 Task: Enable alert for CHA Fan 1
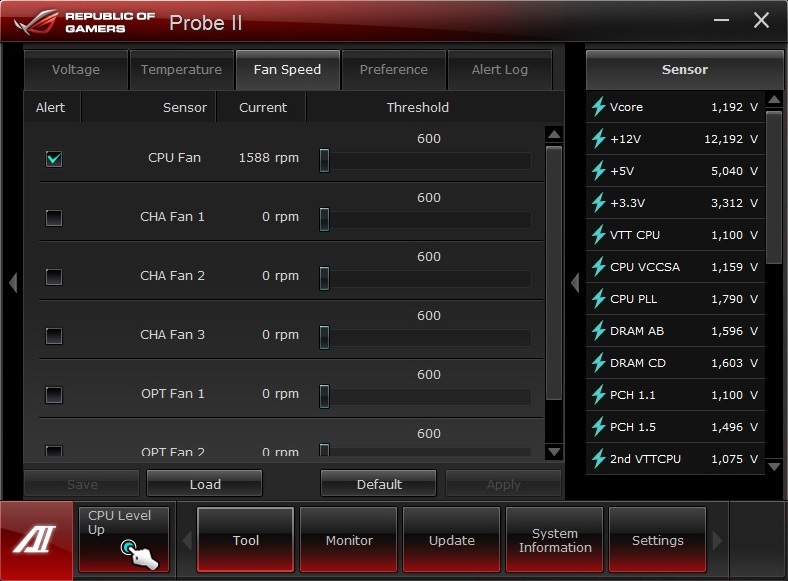click(x=54, y=218)
